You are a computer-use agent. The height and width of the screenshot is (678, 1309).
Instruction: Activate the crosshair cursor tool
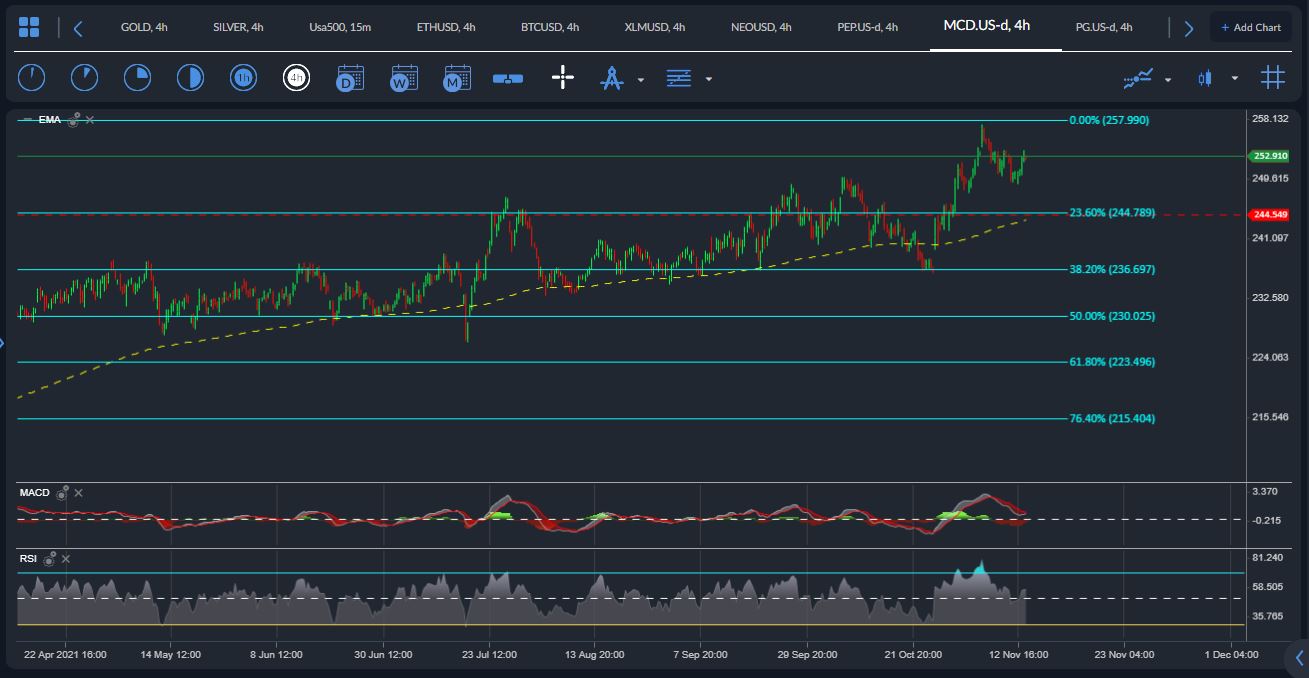pos(563,77)
